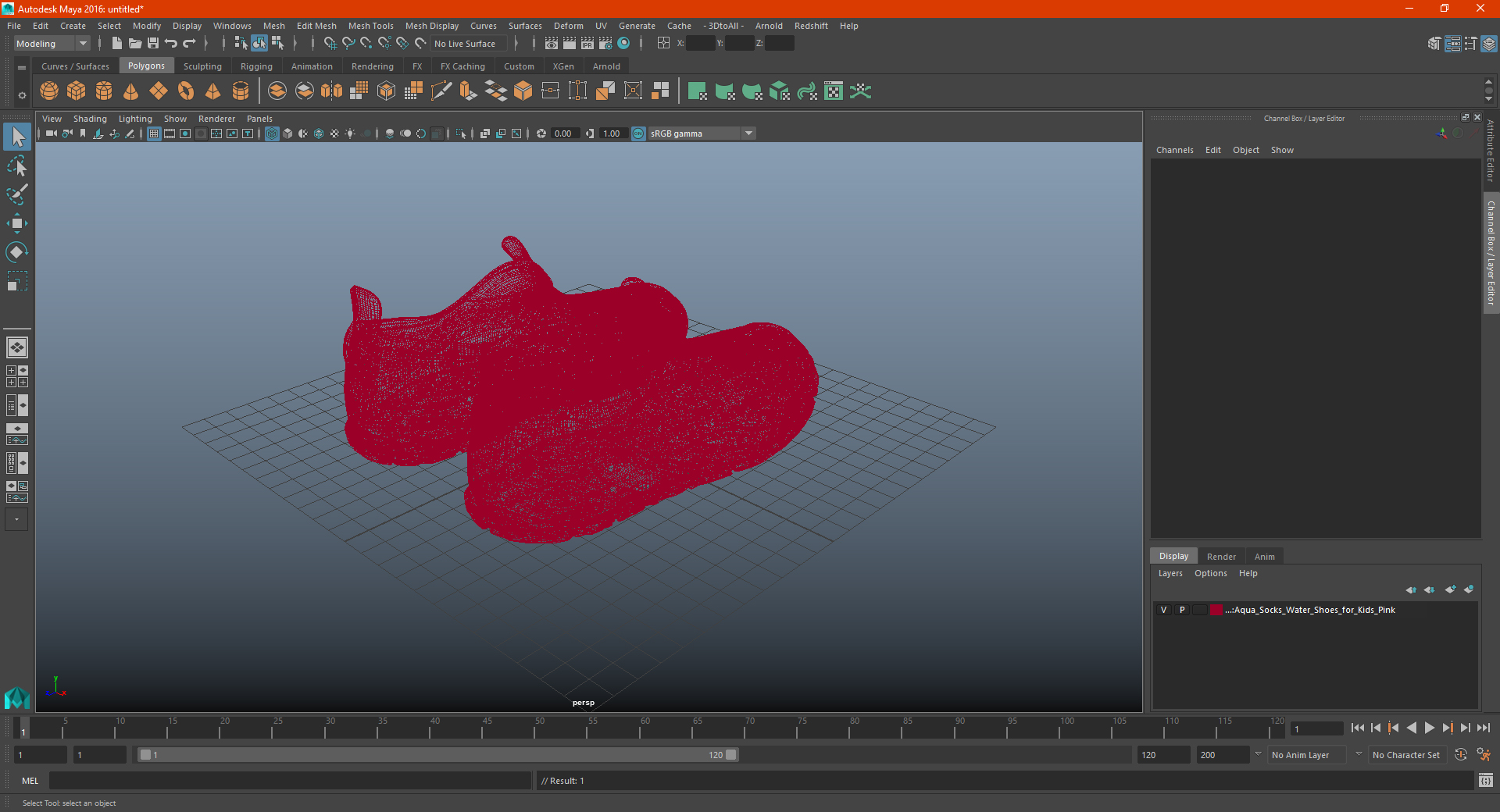This screenshot has width=1500, height=812.
Task: Toggle P playback box of Aqua_Socks layer
Action: click(x=1182, y=610)
